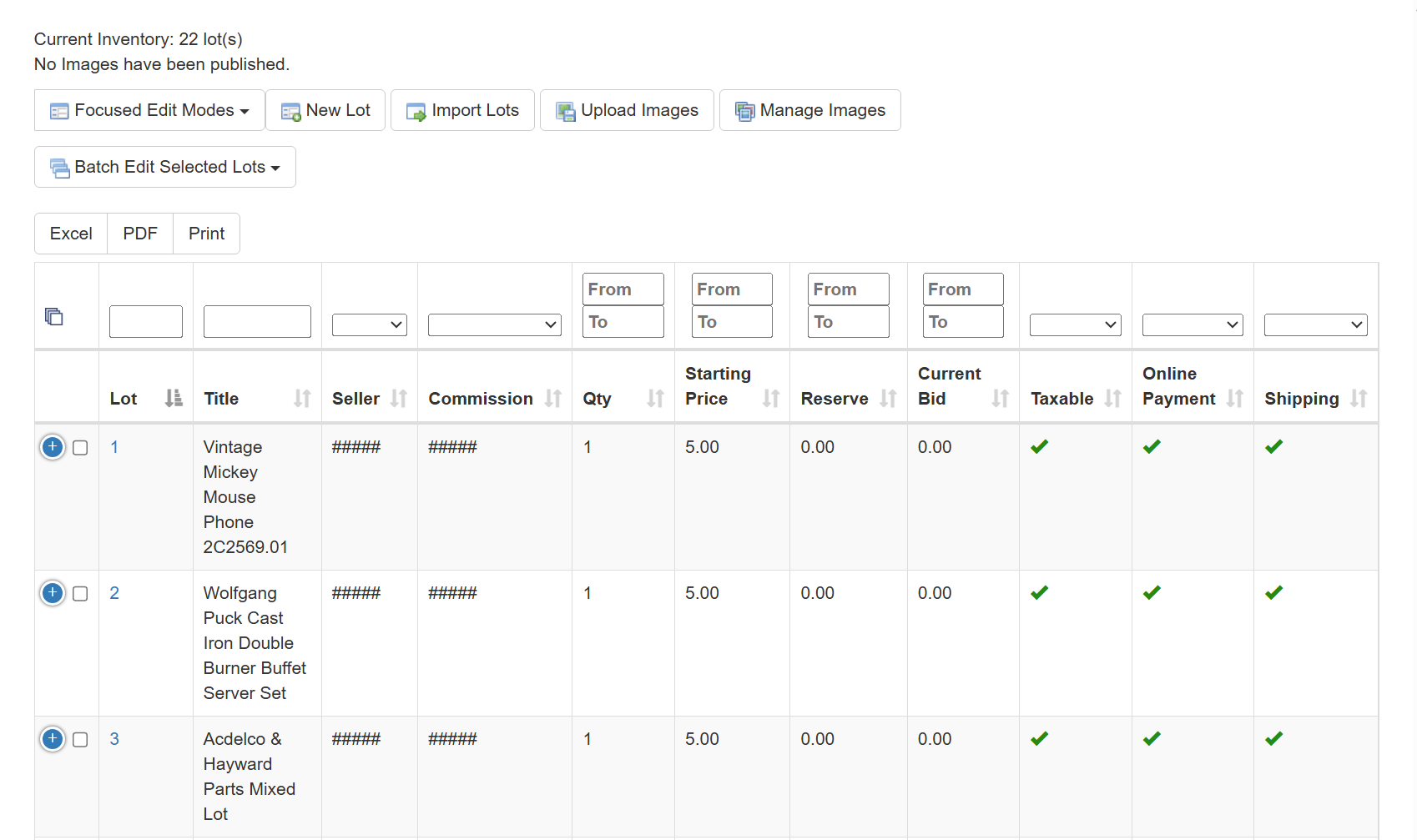Tick checkbox for lot 1
Screen dimensions: 1417x840
pos(80,448)
